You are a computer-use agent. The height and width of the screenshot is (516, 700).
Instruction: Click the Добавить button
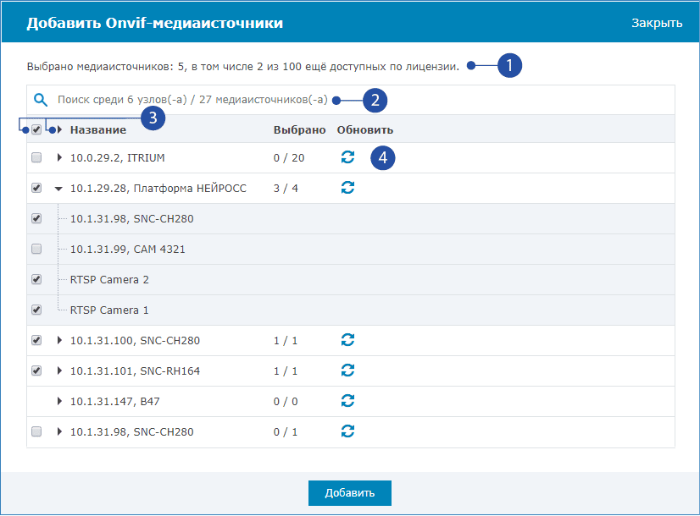(350, 493)
